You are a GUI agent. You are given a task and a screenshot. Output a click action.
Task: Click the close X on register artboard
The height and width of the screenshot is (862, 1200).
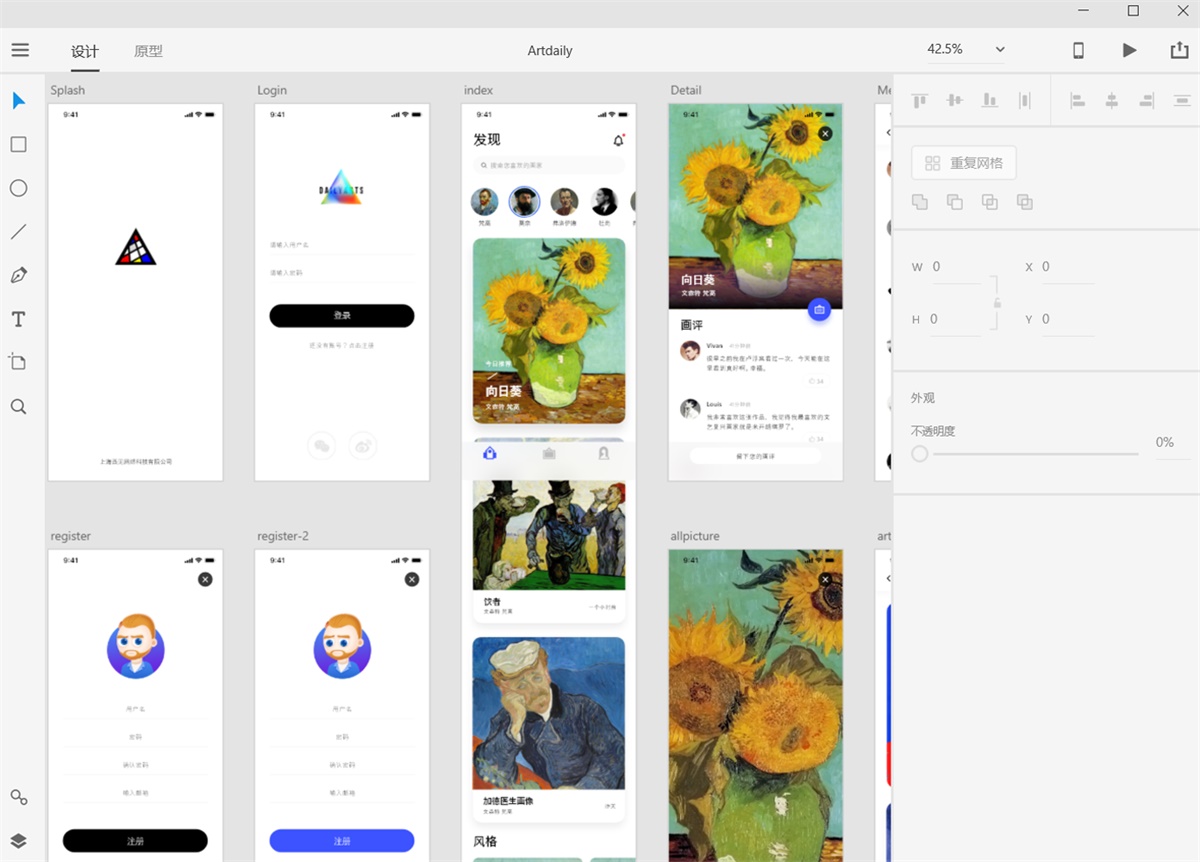tap(205, 579)
